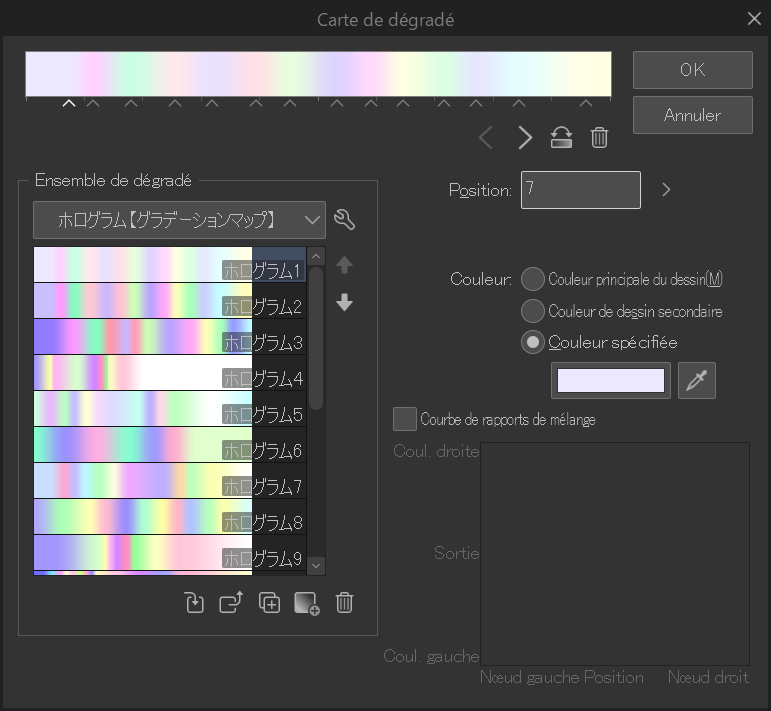Image resolution: width=771 pixels, height=711 pixels.
Task: Click the Annuler button
Action: [x=692, y=115]
